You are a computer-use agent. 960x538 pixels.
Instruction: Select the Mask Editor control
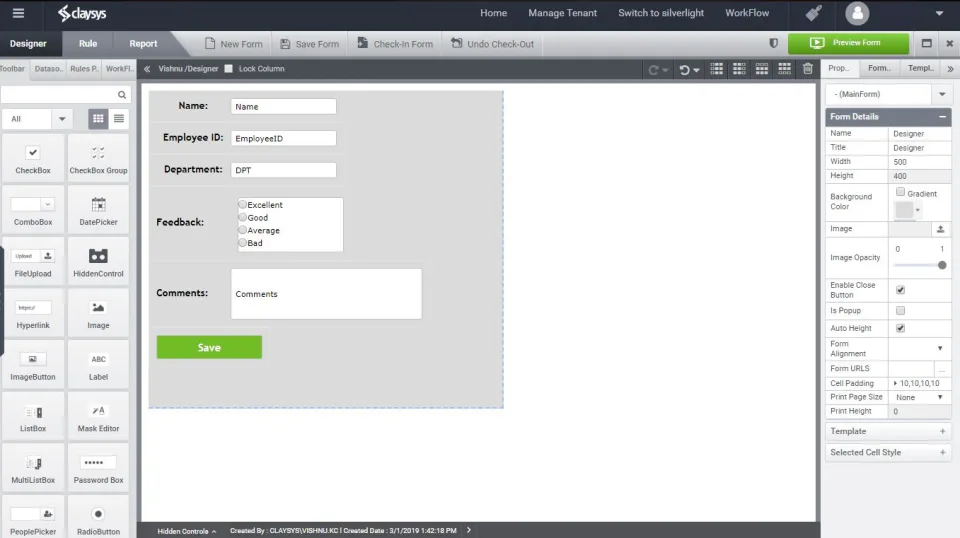click(x=99, y=417)
